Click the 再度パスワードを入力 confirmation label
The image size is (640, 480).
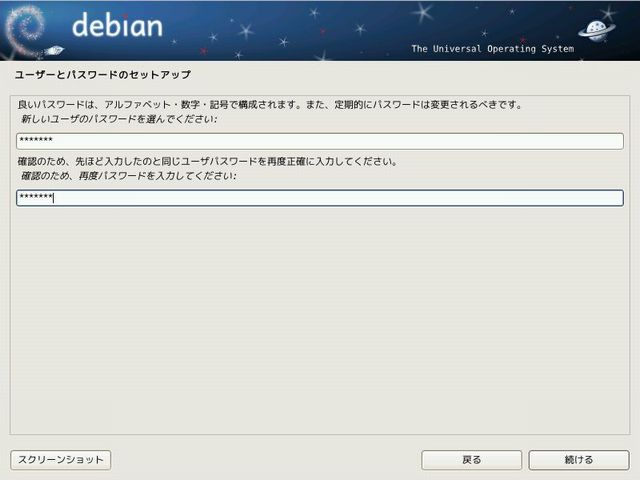(128, 176)
